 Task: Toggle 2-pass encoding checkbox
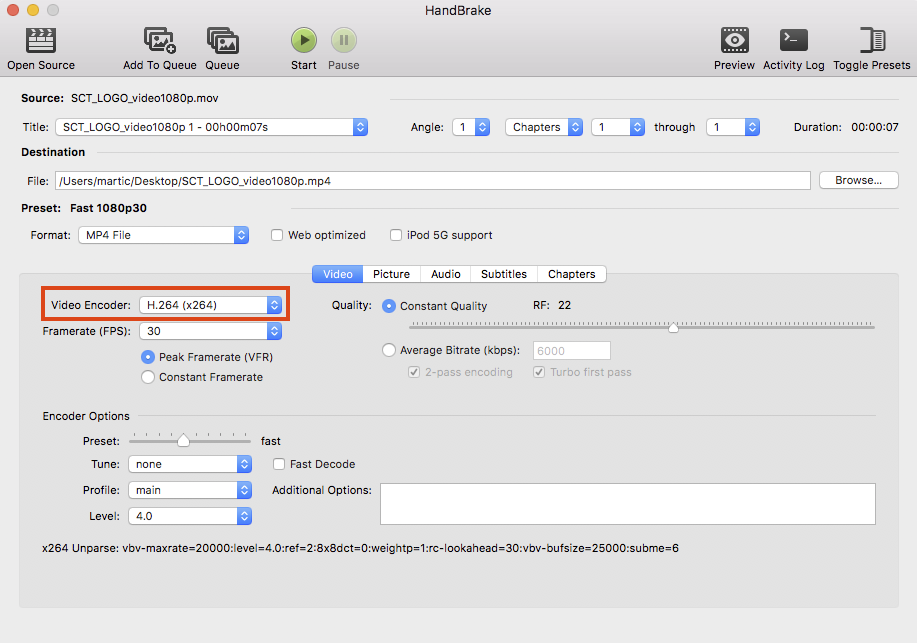413,372
